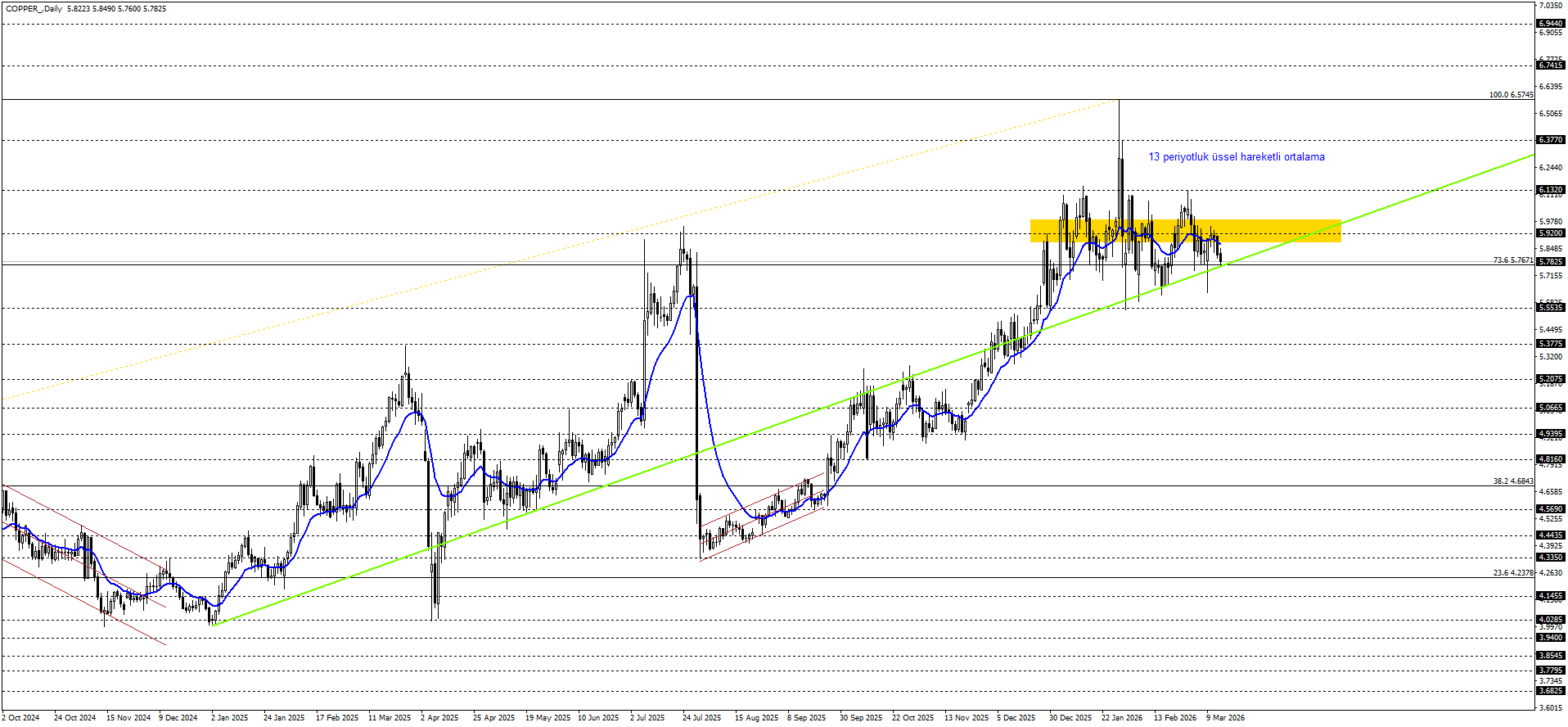Select the current price tag 5.7825
This screenshot has width=1568, height=727.
point(1551,262)
